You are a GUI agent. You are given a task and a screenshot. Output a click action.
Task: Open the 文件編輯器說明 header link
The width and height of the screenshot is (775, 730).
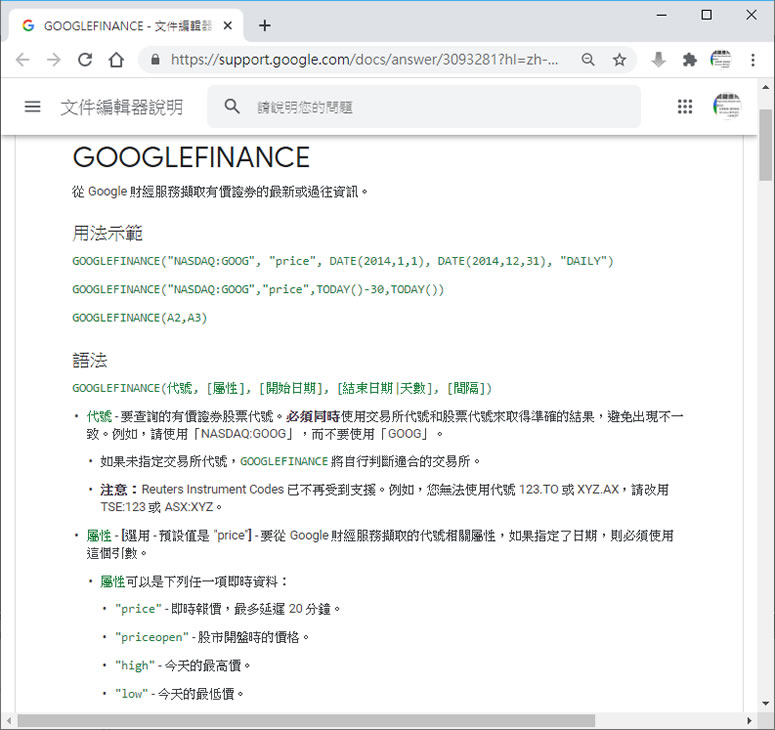122,107
